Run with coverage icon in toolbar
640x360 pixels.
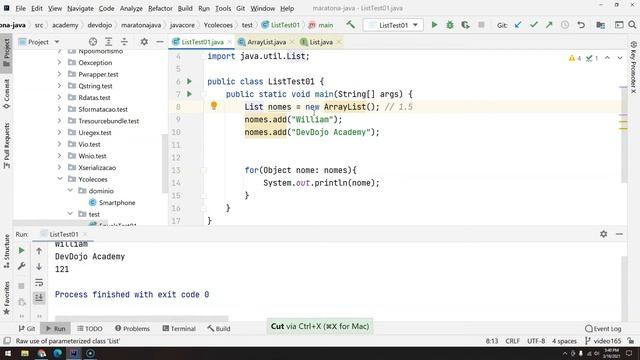click(x=465, y=25)
